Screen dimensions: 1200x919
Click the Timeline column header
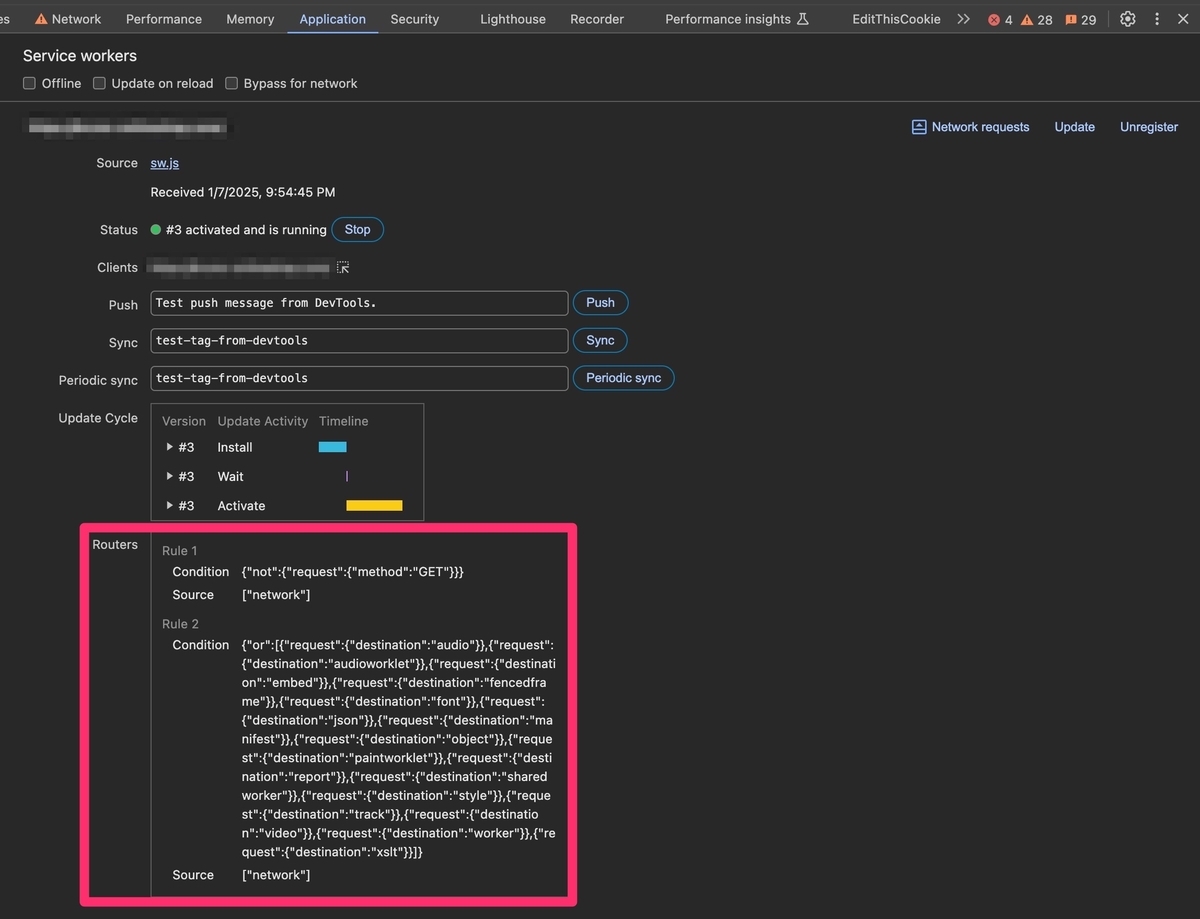pyautogui.click(x=344, y=421)
